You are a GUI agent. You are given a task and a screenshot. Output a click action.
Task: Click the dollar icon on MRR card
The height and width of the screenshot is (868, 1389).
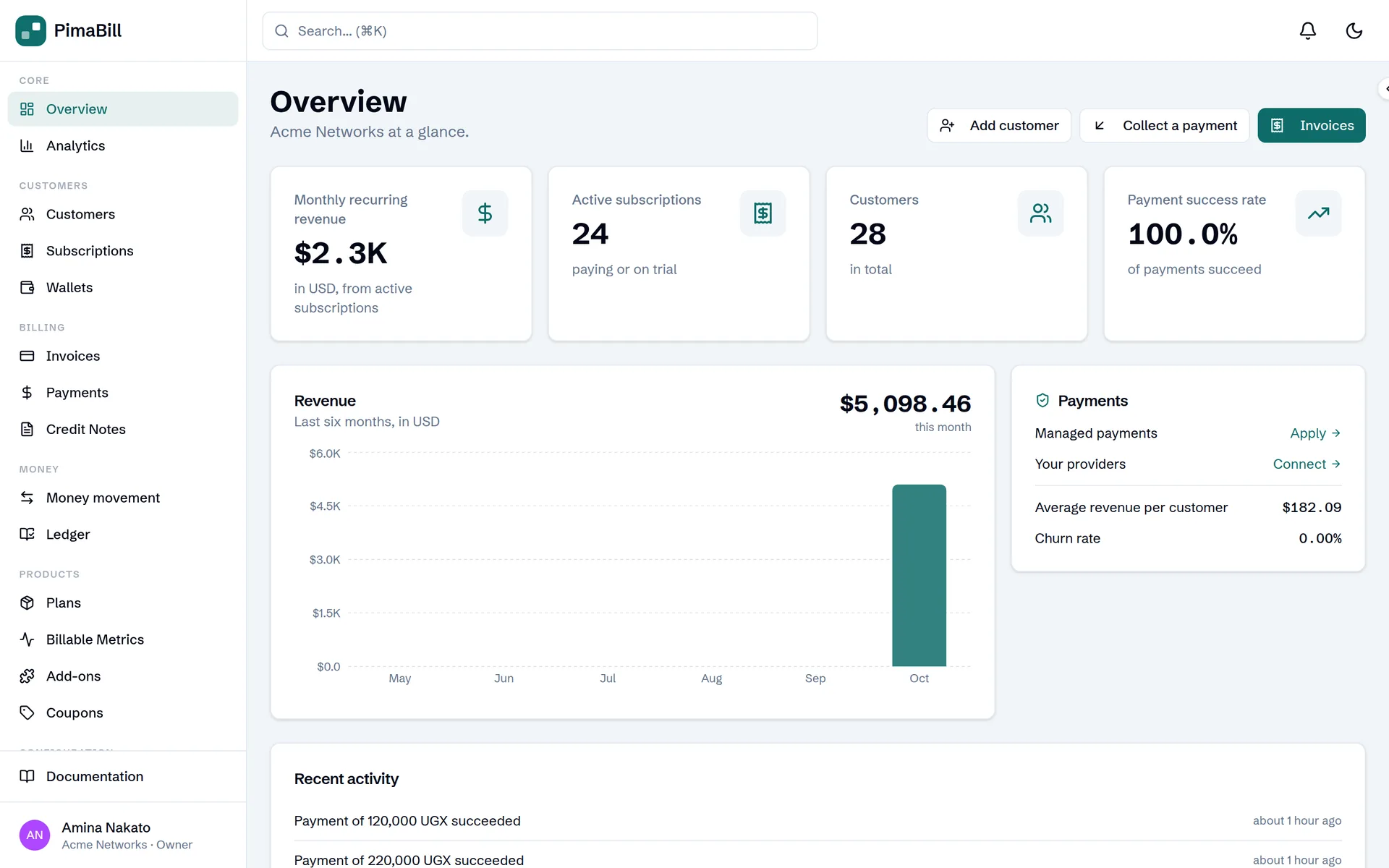[485, 213]
